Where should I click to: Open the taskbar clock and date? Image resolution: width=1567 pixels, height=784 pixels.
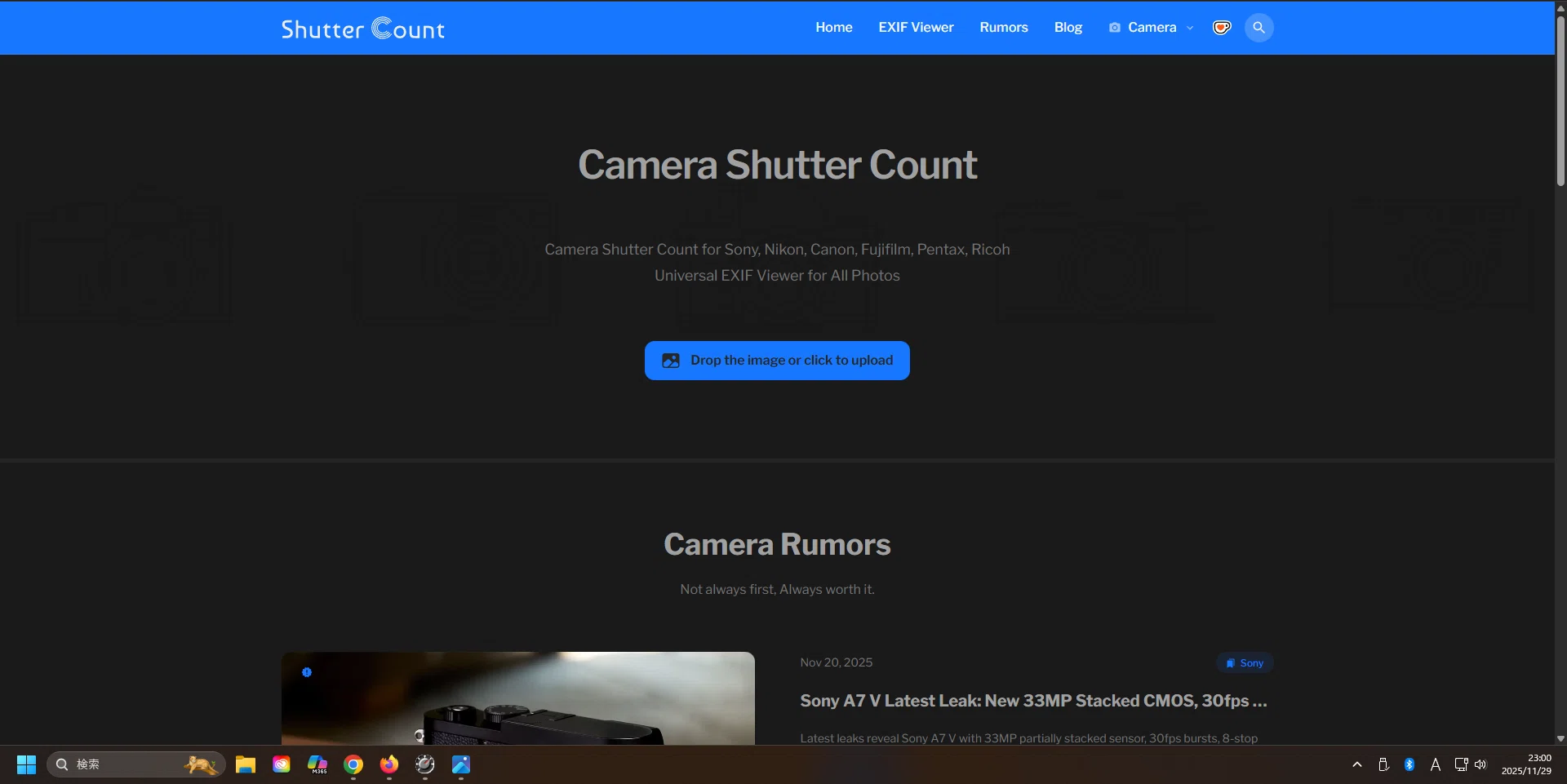click(x=1526, y=764)
